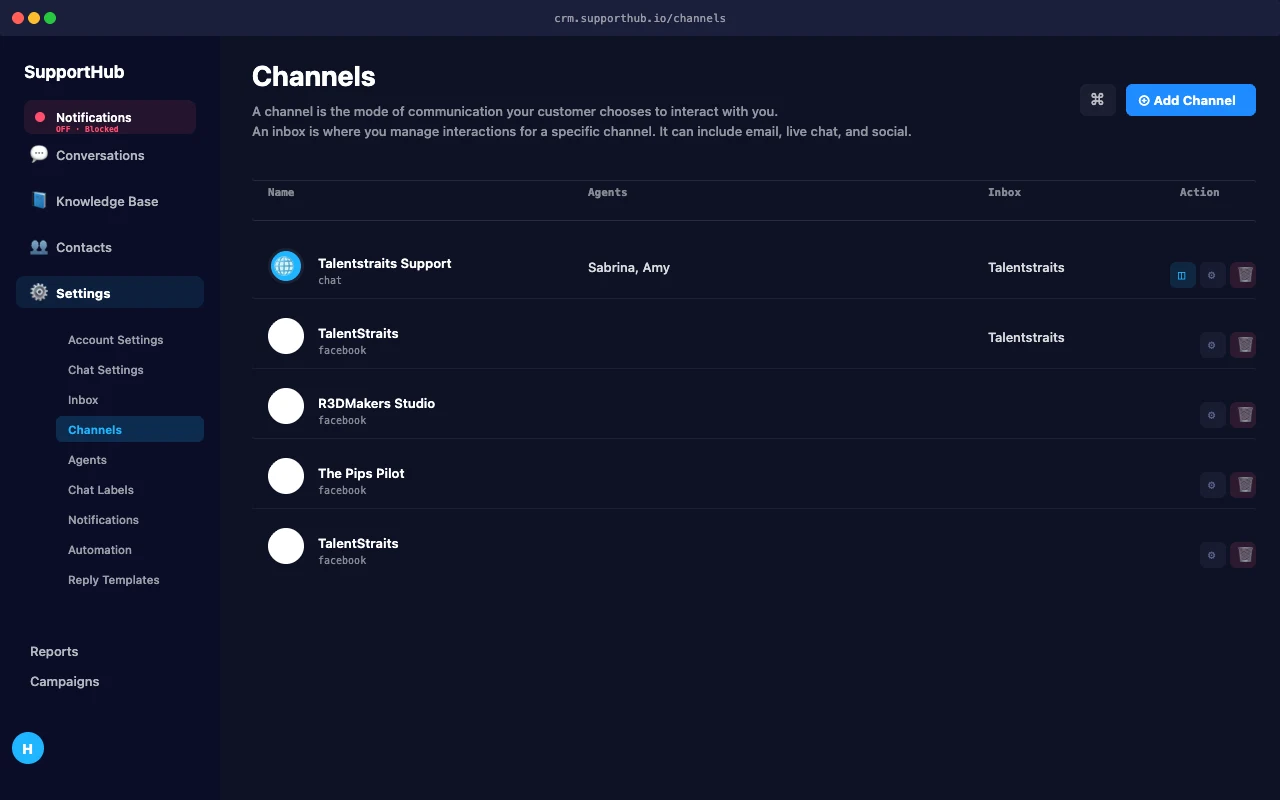Open Conversations from the sidebar
The height and width of the screenshot is (800, 1280).
point(100,155)
